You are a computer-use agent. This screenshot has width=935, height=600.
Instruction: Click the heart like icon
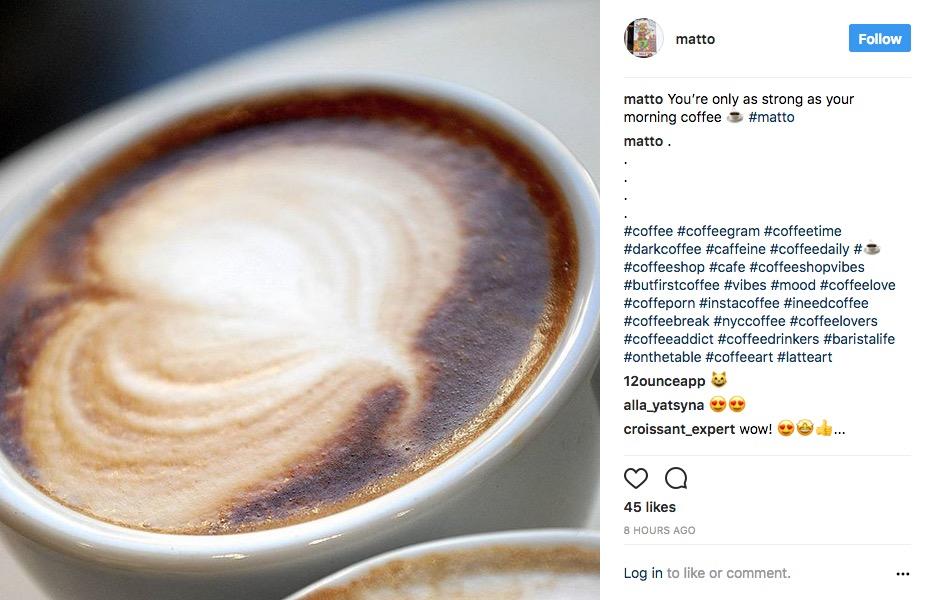click(636, 478)
